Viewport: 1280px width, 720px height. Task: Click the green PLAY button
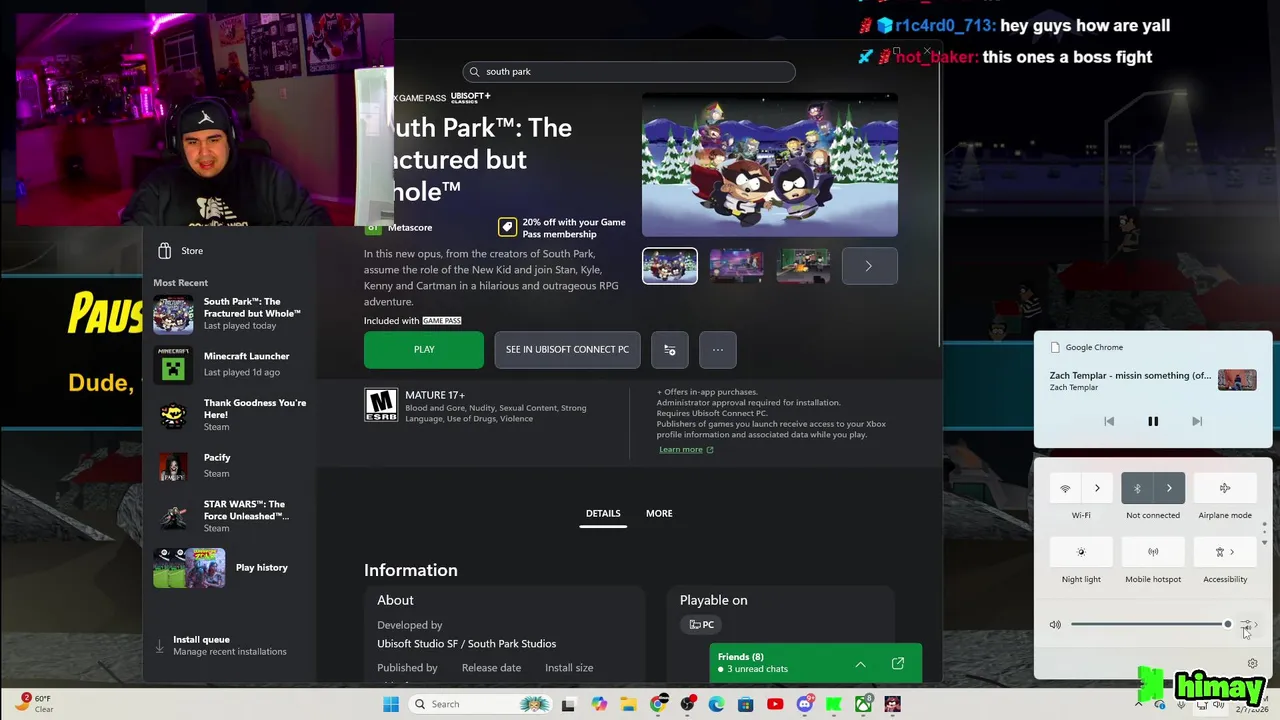tap(424, 350)
